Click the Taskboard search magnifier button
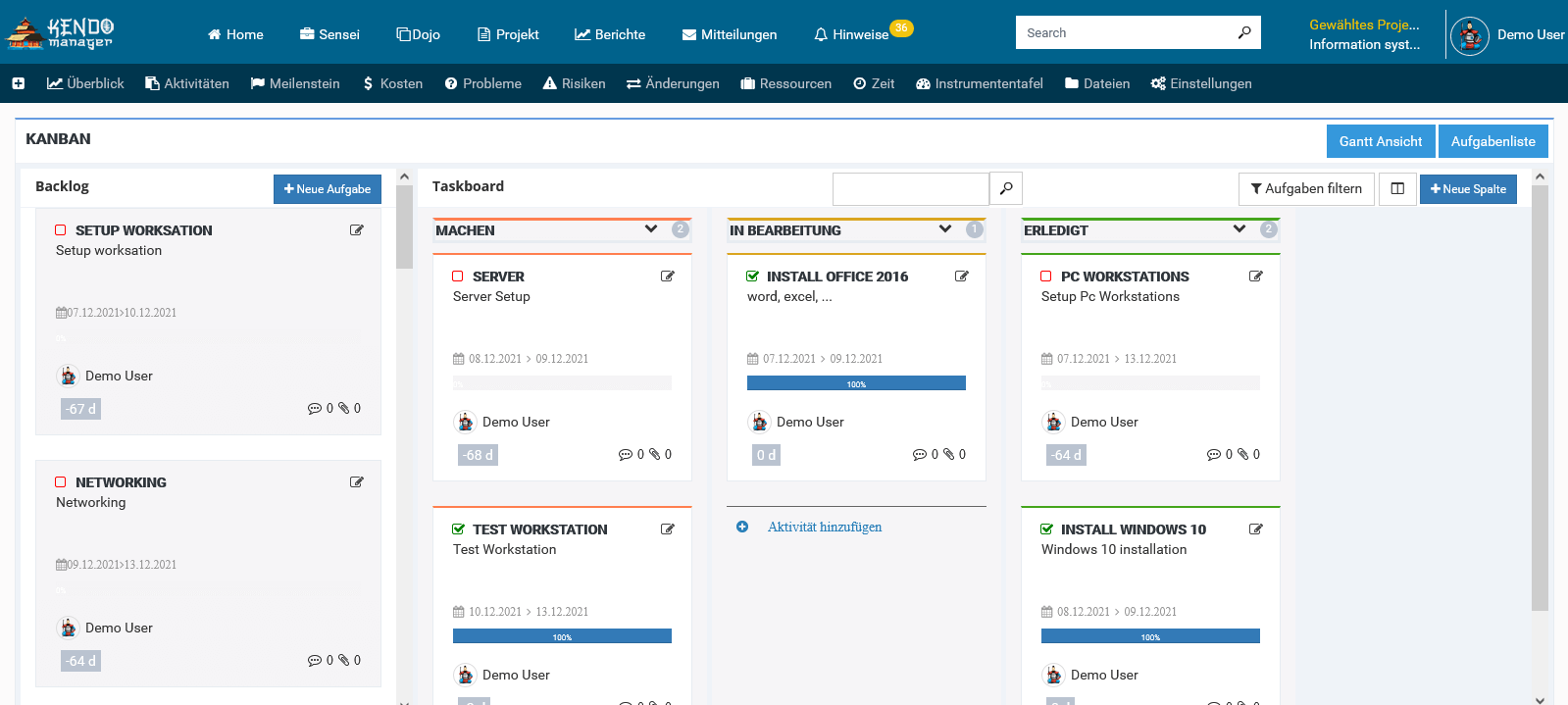 (1006, 188)
